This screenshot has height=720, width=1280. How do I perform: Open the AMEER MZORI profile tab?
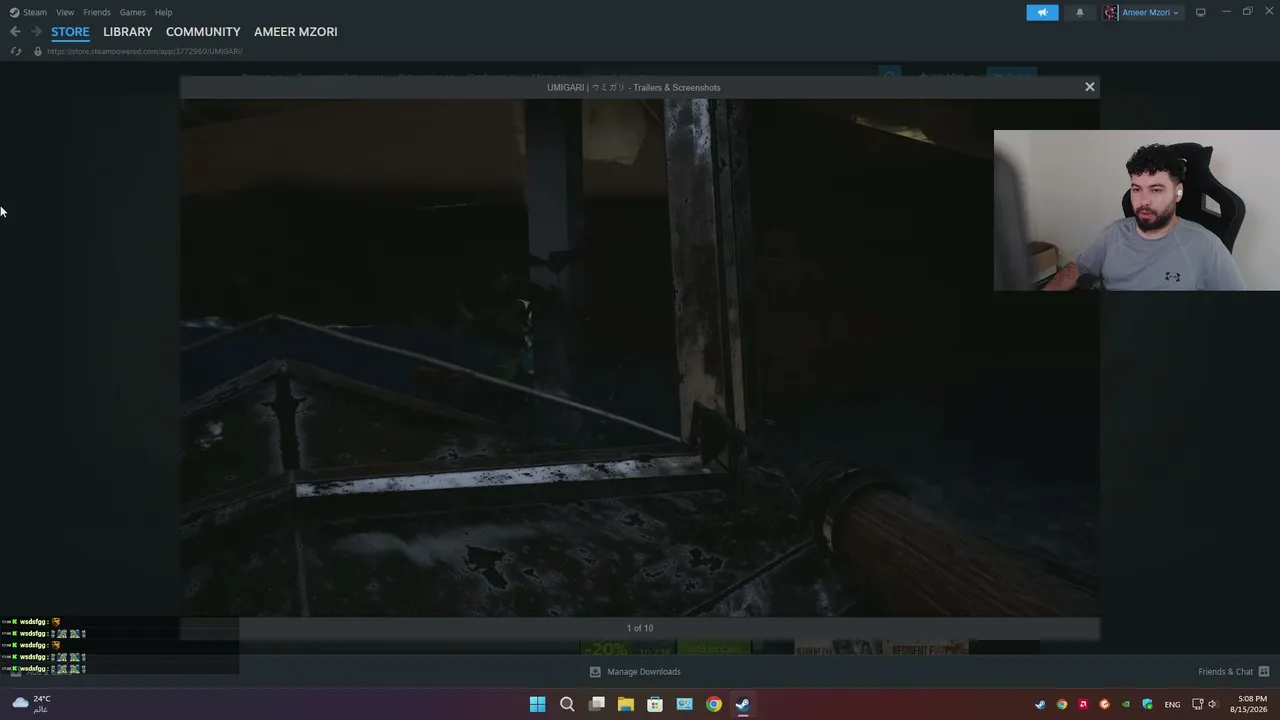coord(296,32)
